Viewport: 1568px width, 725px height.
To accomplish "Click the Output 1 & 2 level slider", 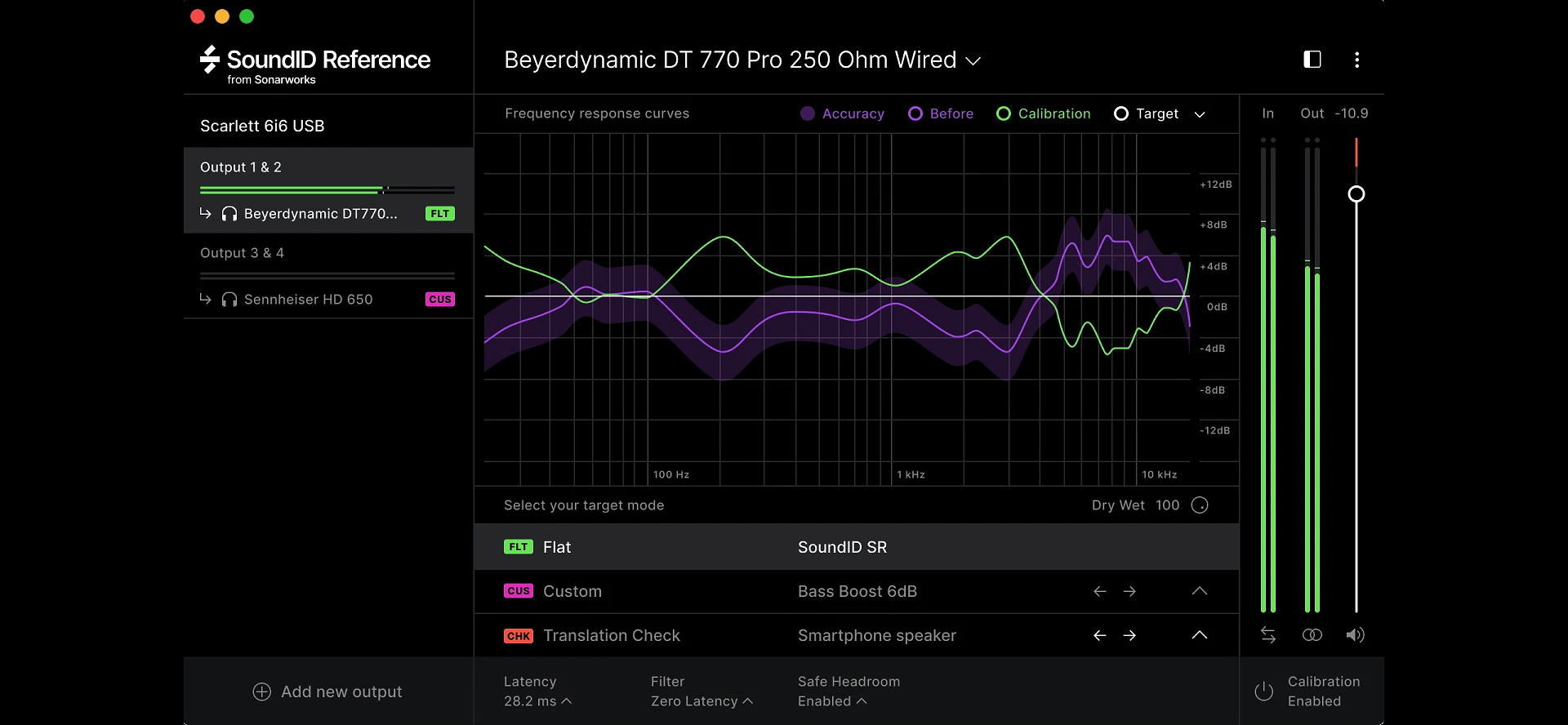I will click(x=327, y=189).
